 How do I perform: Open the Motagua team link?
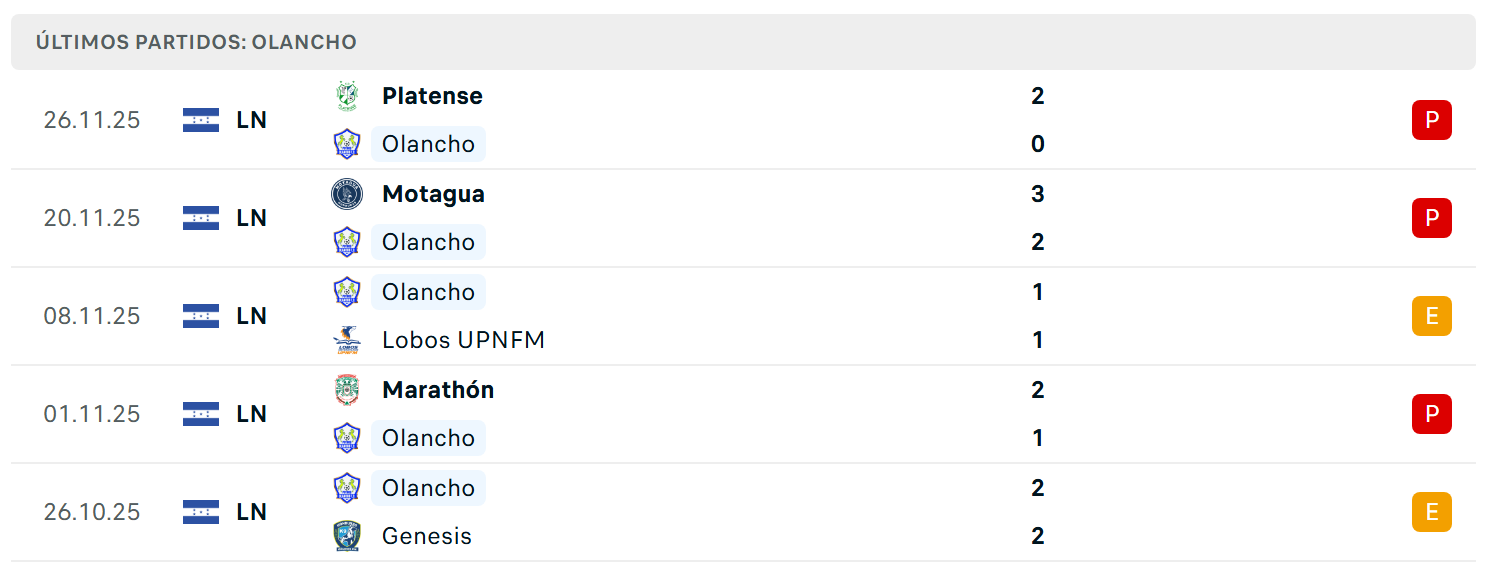click(433, 194)
